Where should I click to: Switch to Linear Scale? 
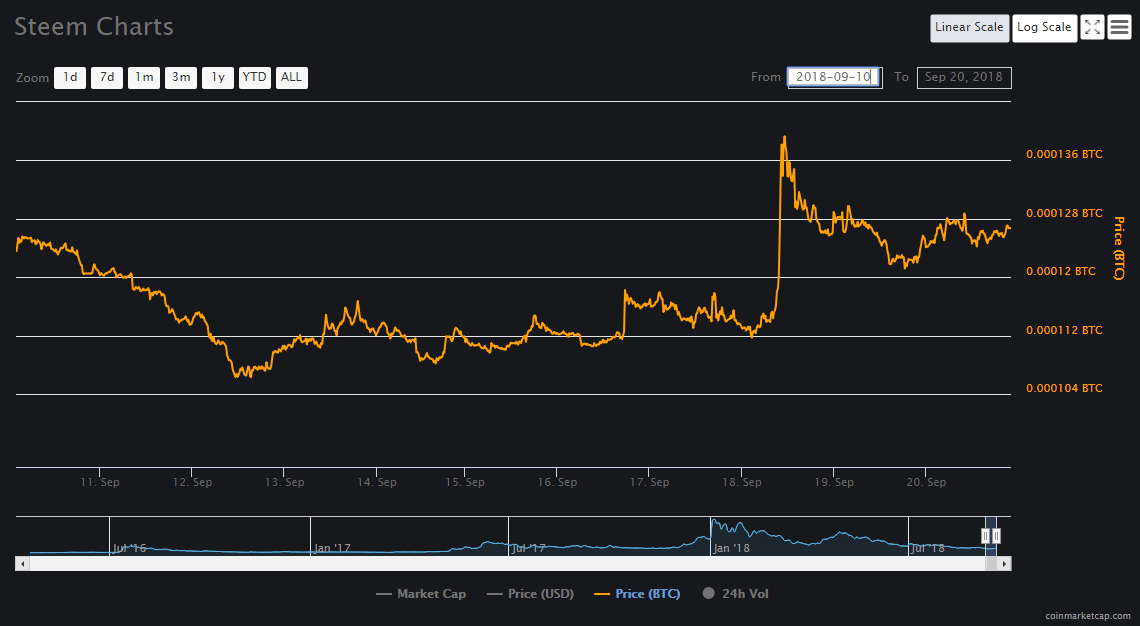[969, 28]
